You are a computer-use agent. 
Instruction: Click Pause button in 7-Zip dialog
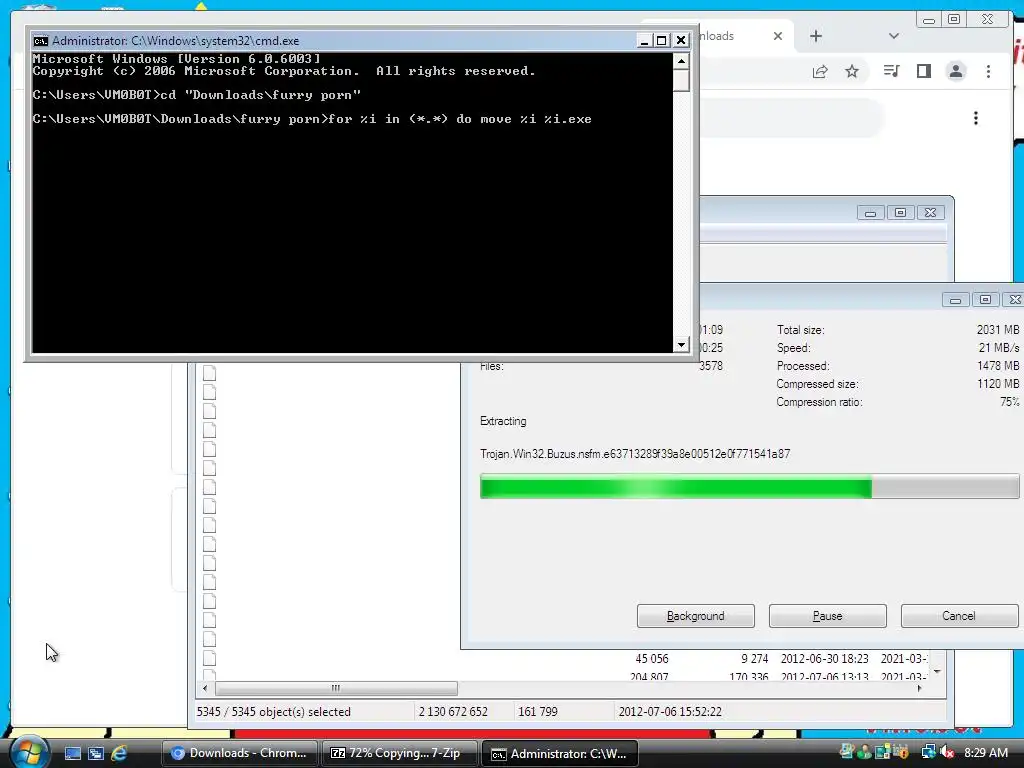click(827, 616)
